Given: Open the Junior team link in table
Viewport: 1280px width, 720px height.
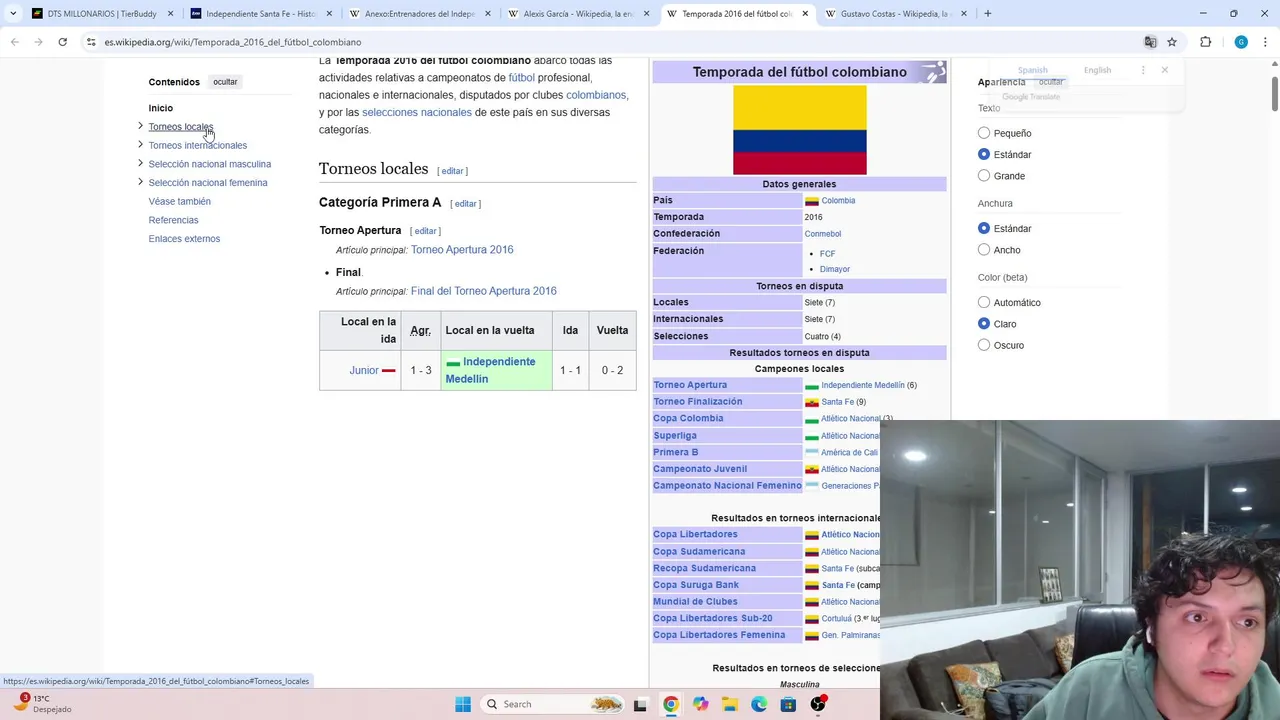Looking at the screenshot, I should pyautogui.click(x=364, y=370).
